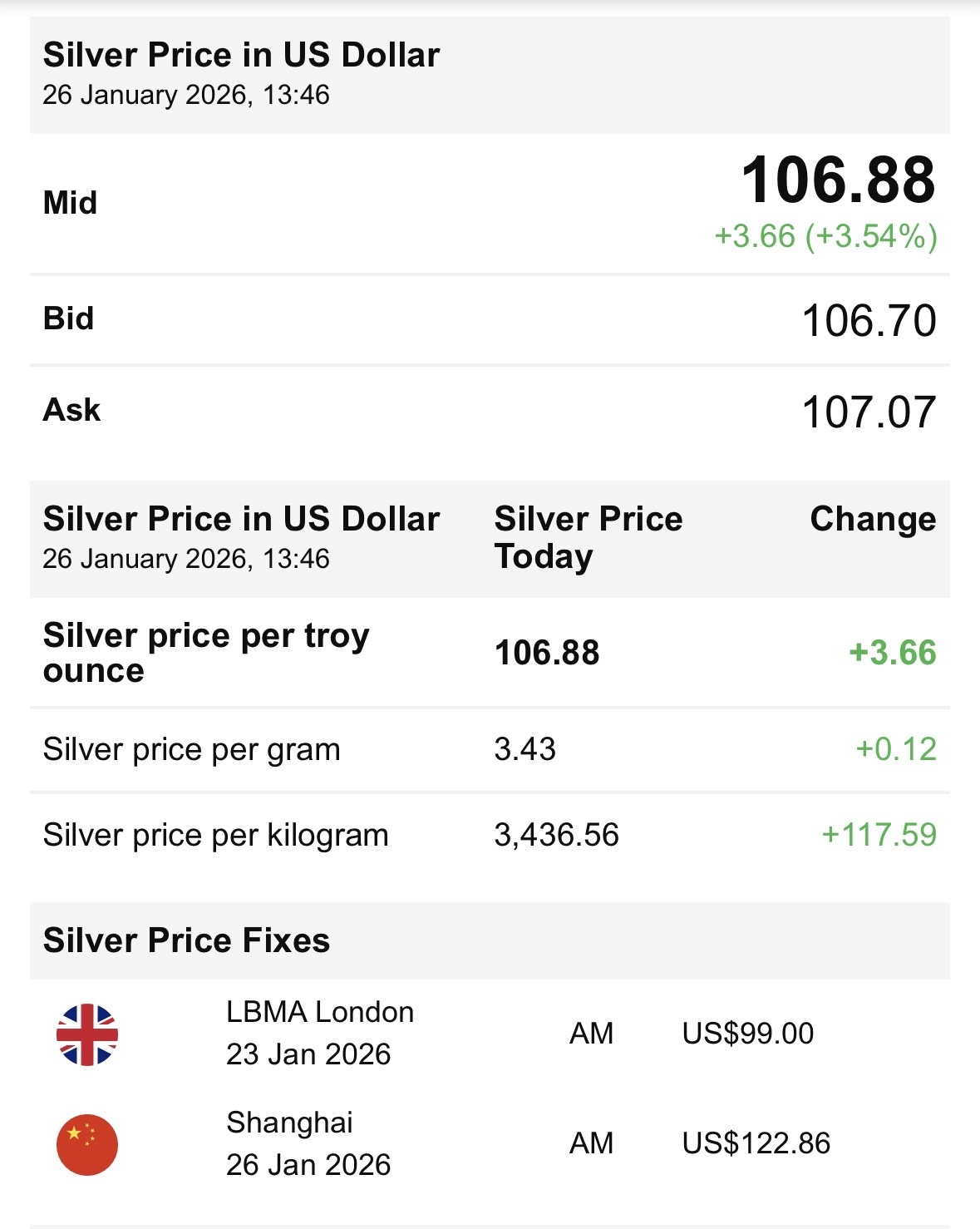Click the Bid price 106.70

click(x=869, y=321)
